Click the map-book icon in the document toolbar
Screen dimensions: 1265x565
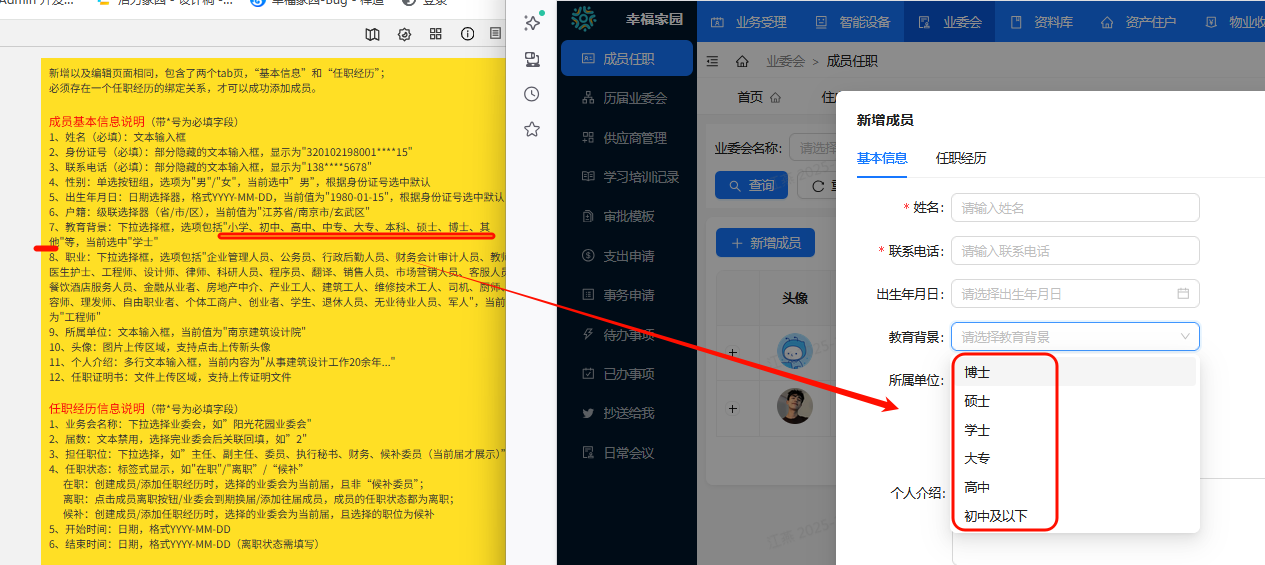click(x=373, y=34)
